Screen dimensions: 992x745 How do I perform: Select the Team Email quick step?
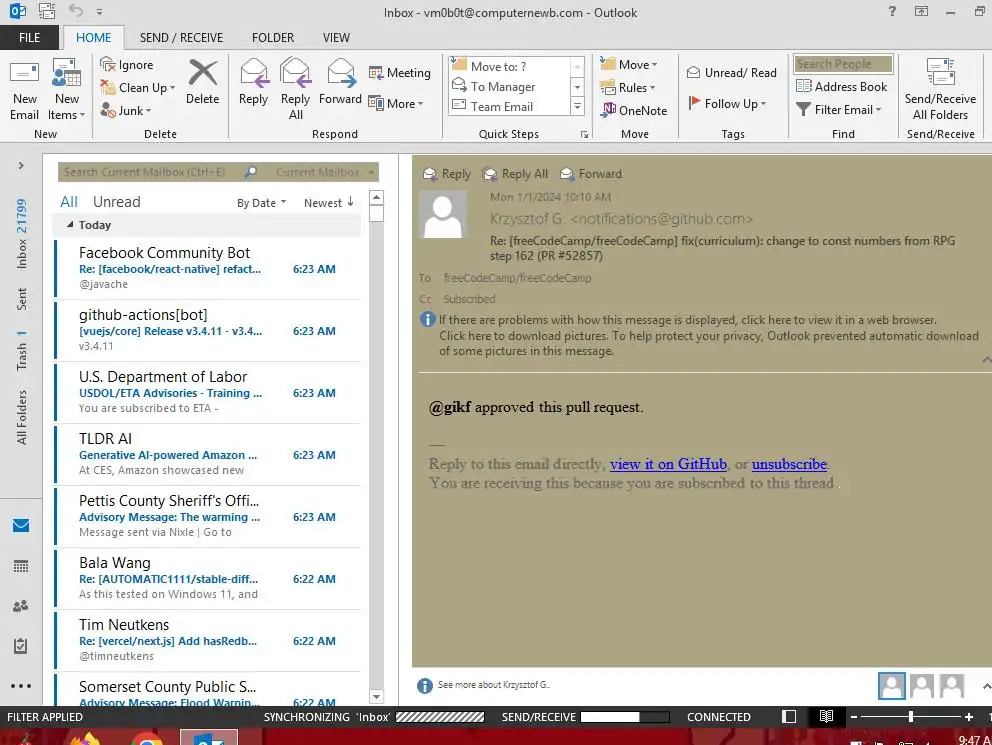pos(510,106)
